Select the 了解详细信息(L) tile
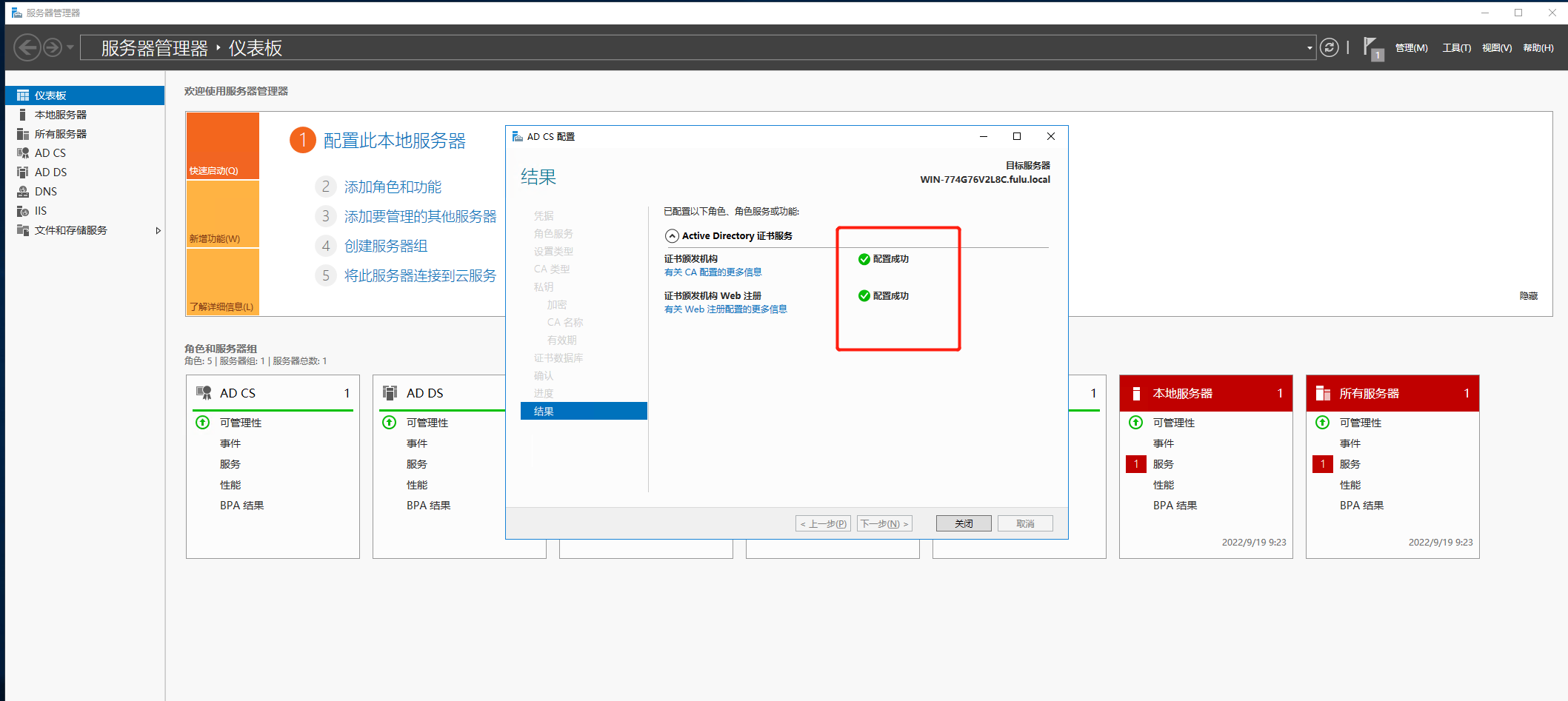The width and height of the screenshot is (1568, 701). coord(222,282)
